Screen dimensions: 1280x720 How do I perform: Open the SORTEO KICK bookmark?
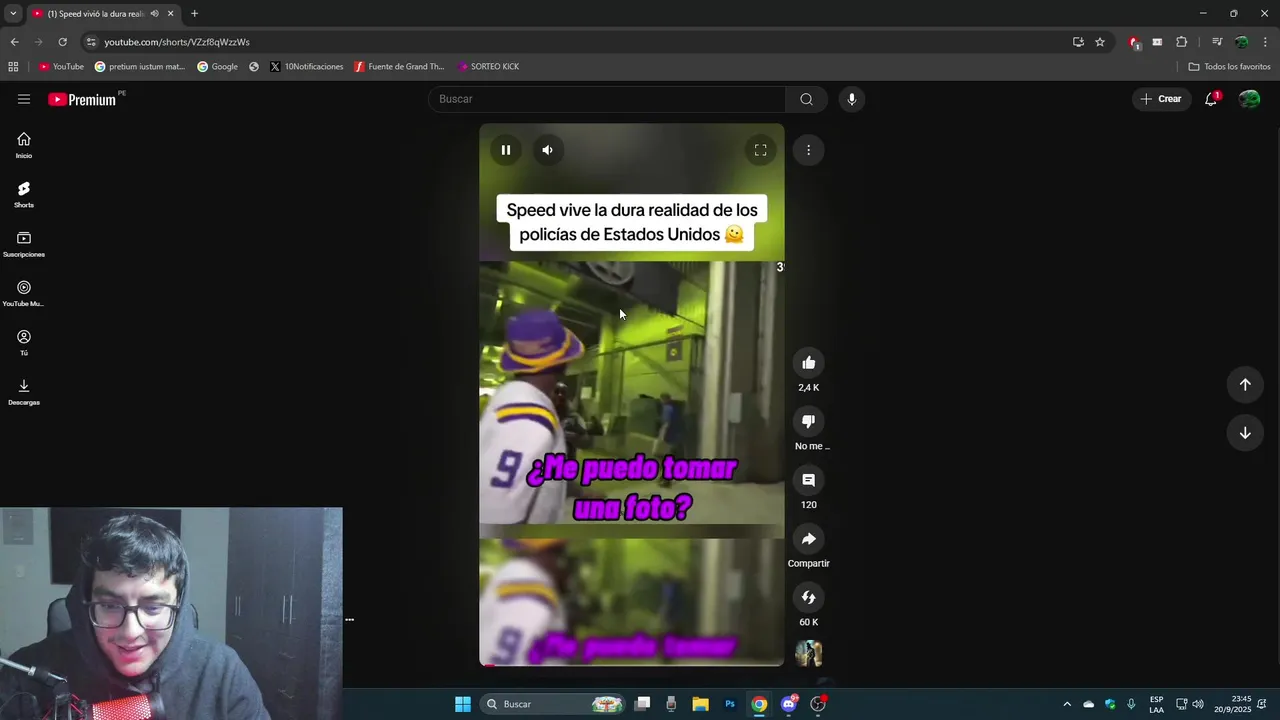tap(488, 67)
